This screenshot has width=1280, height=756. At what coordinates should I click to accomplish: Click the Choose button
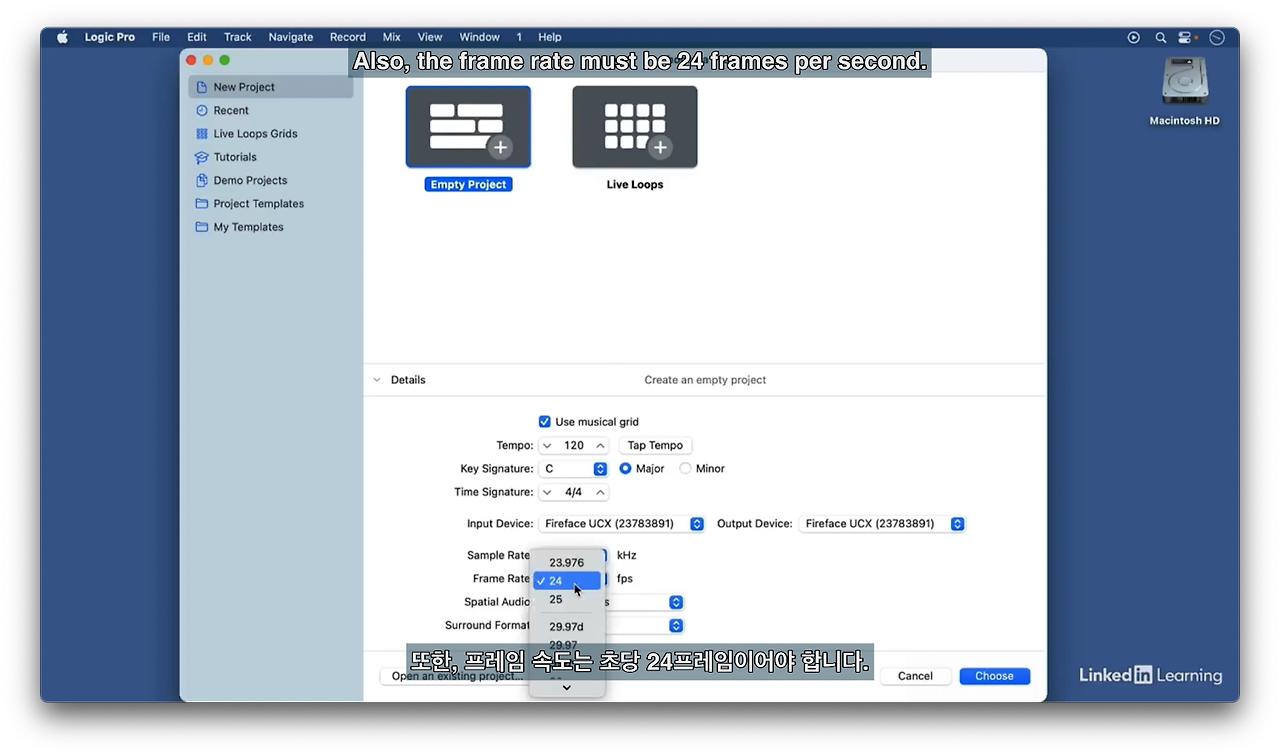click(995, 676)
